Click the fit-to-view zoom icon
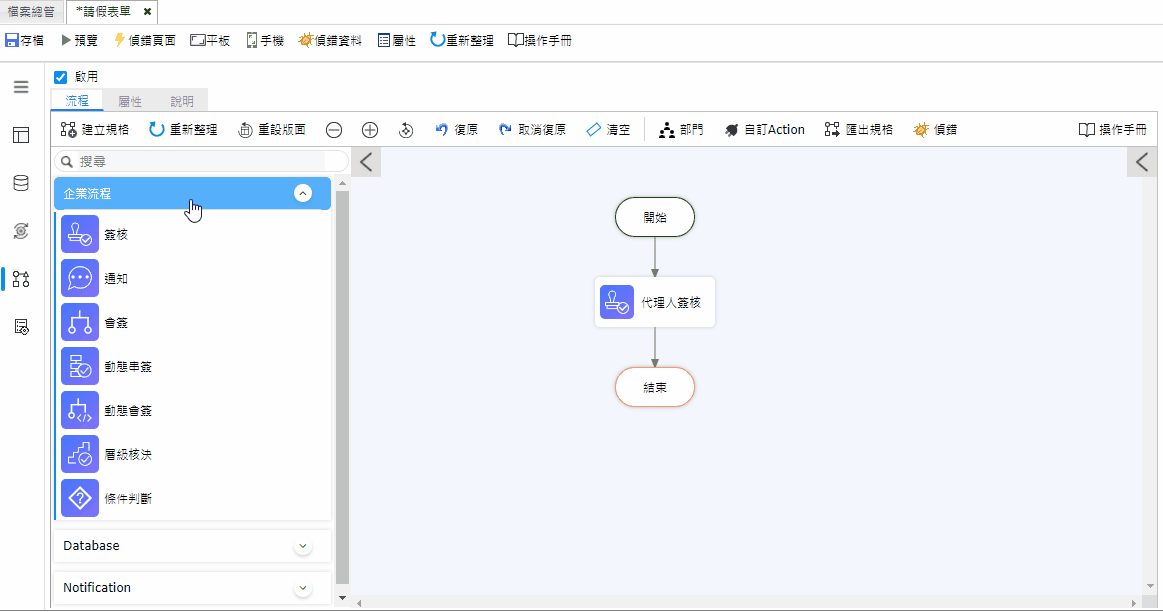Viewport: 1163px width, 612px height. pos(406,130)
